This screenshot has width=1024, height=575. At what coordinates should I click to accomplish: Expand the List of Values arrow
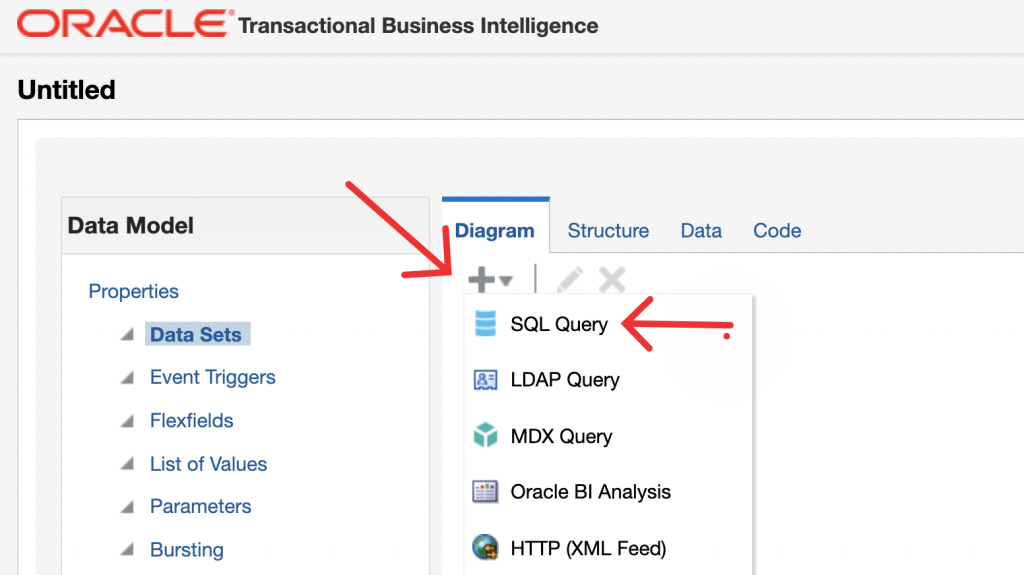127,465
